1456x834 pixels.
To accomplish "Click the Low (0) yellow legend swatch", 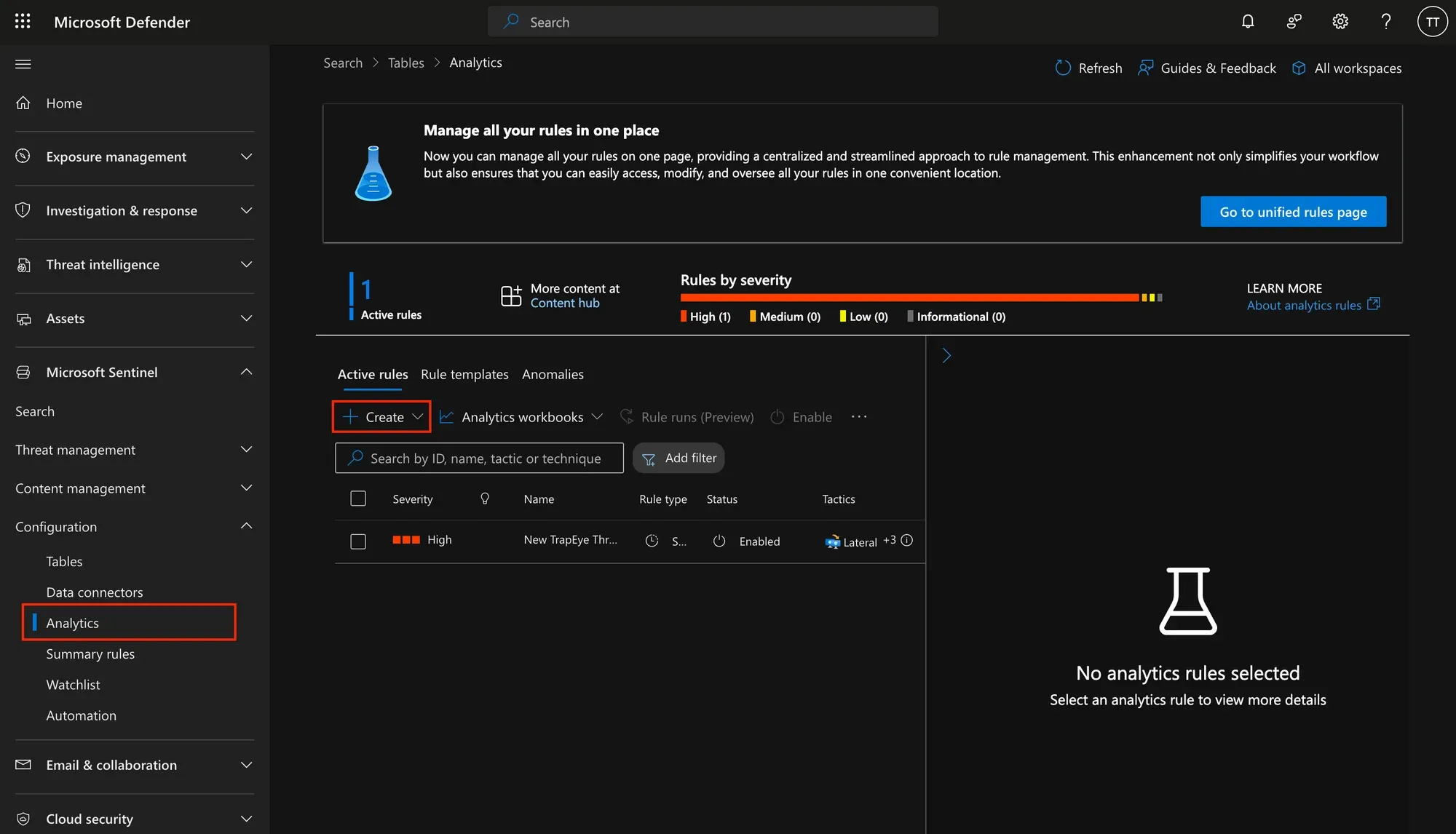I will [x=842, y=316].
